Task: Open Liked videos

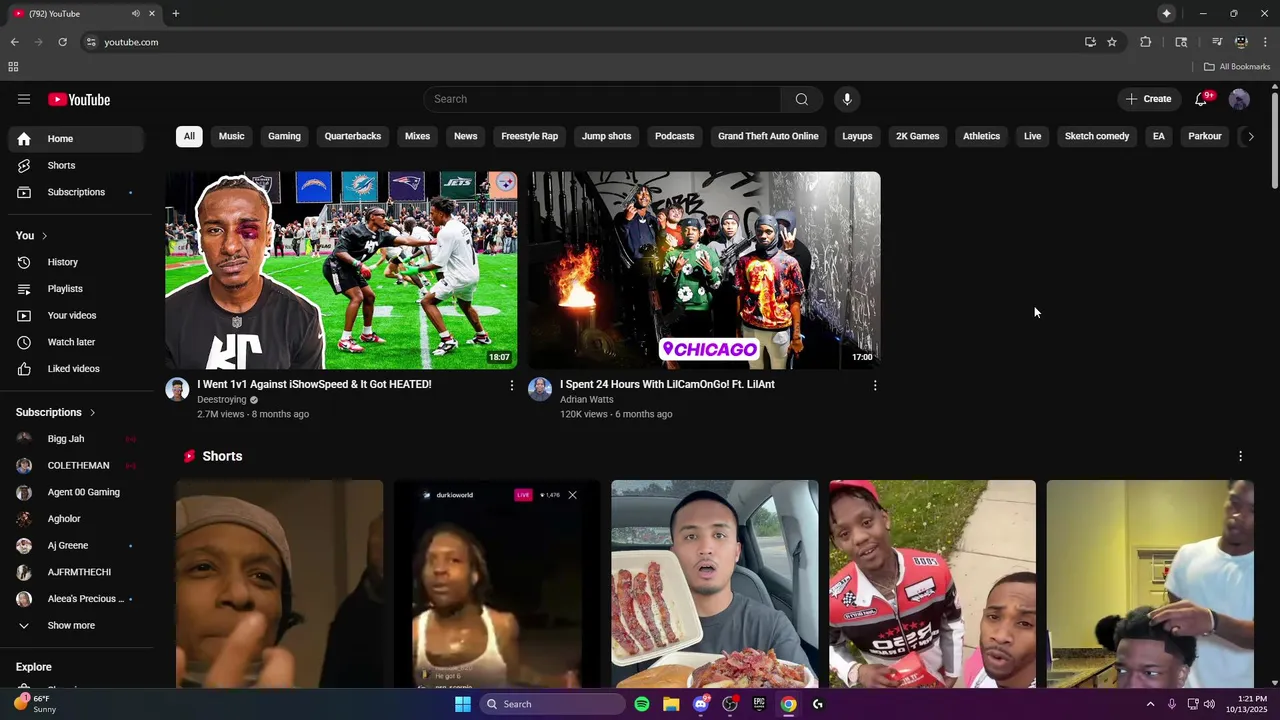Action: [x=76, y=369]
